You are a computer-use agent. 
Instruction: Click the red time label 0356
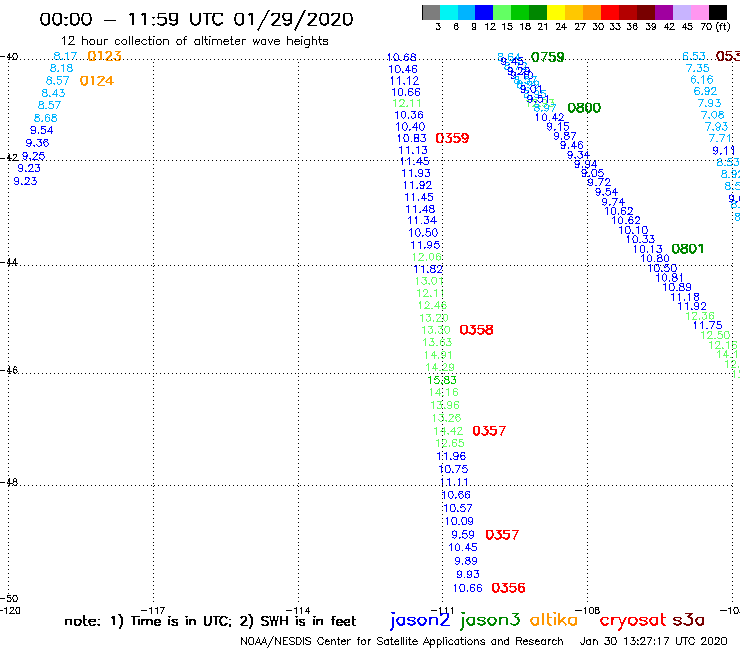[x=508, y=588]
